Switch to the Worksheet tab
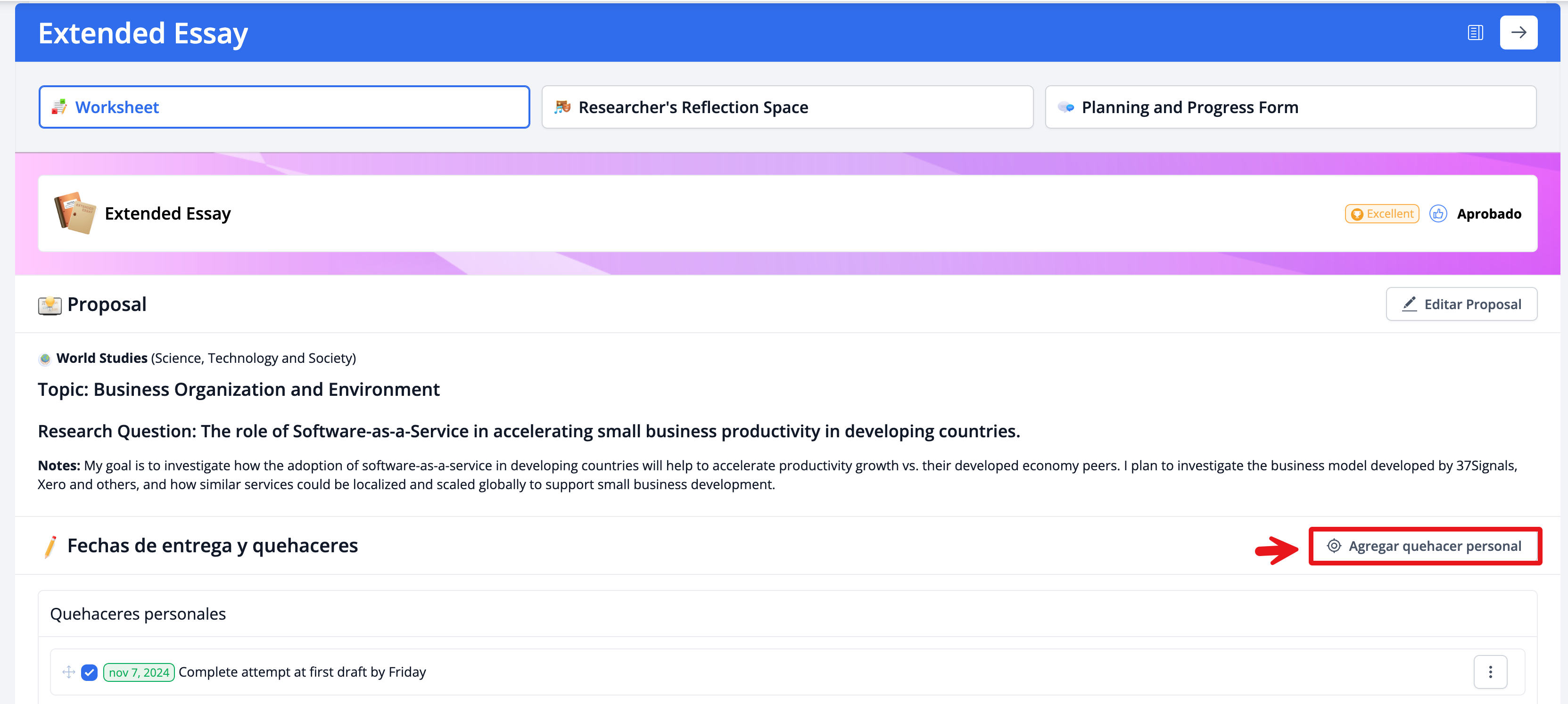Viewport: 1568px width, 704px height. click(284, 107)
